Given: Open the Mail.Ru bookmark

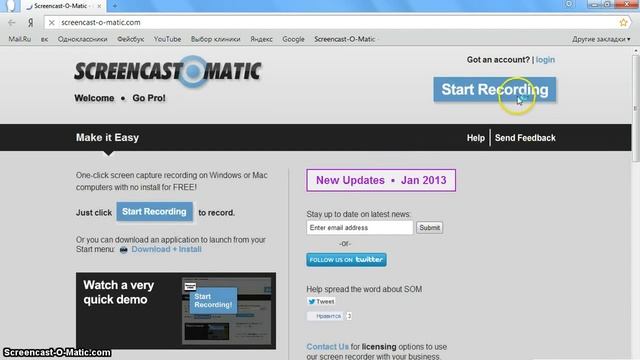Looking at the screenshot, I should tap(20, 39).
